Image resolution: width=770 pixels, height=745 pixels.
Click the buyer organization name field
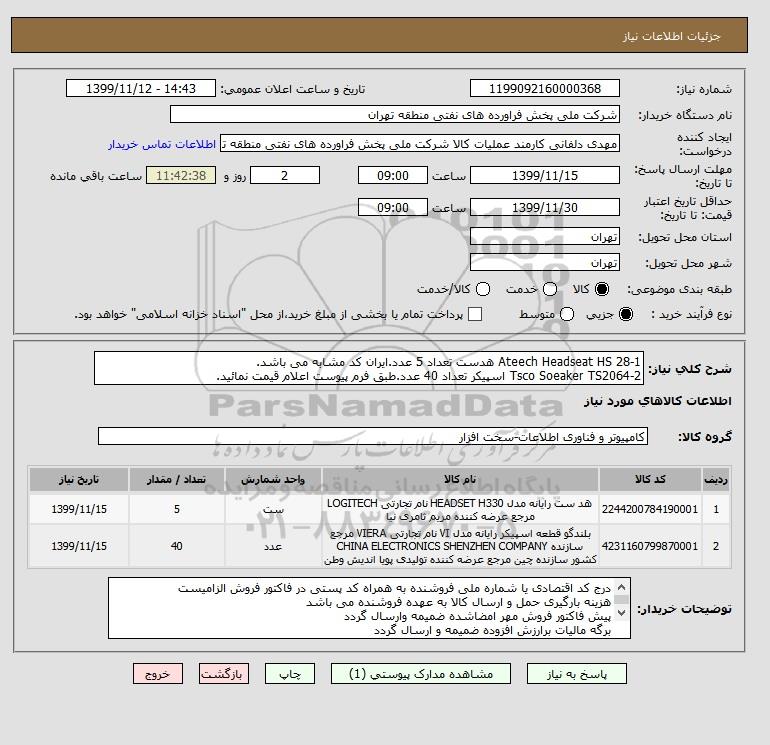tap(394, 114)
